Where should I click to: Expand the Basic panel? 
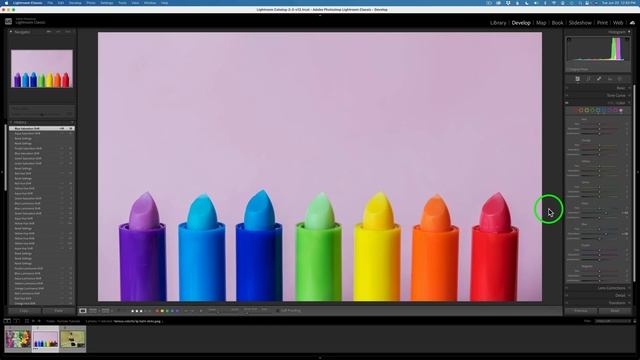click(629, 88)
